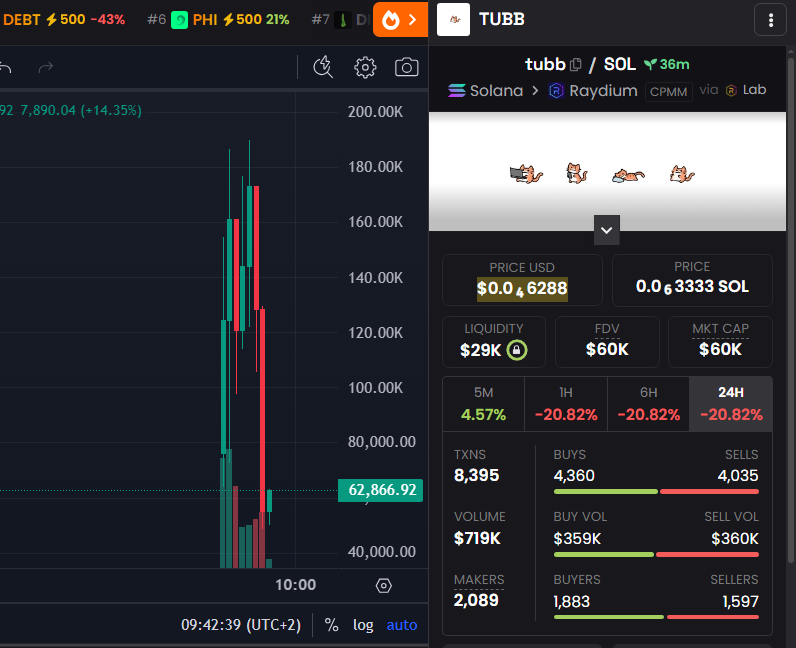Click the PHI token green logo icon
This screenshot has height=648, width=796.
point(179,20)
